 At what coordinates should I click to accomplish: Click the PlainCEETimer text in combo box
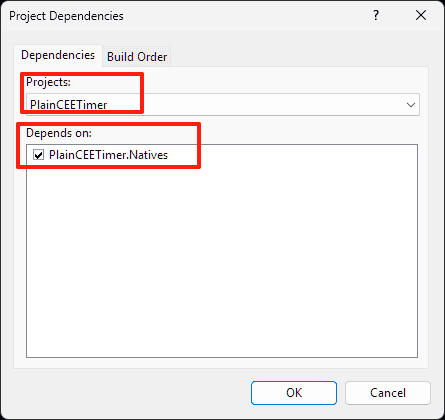pyautogui.click(x=69, y=105)
